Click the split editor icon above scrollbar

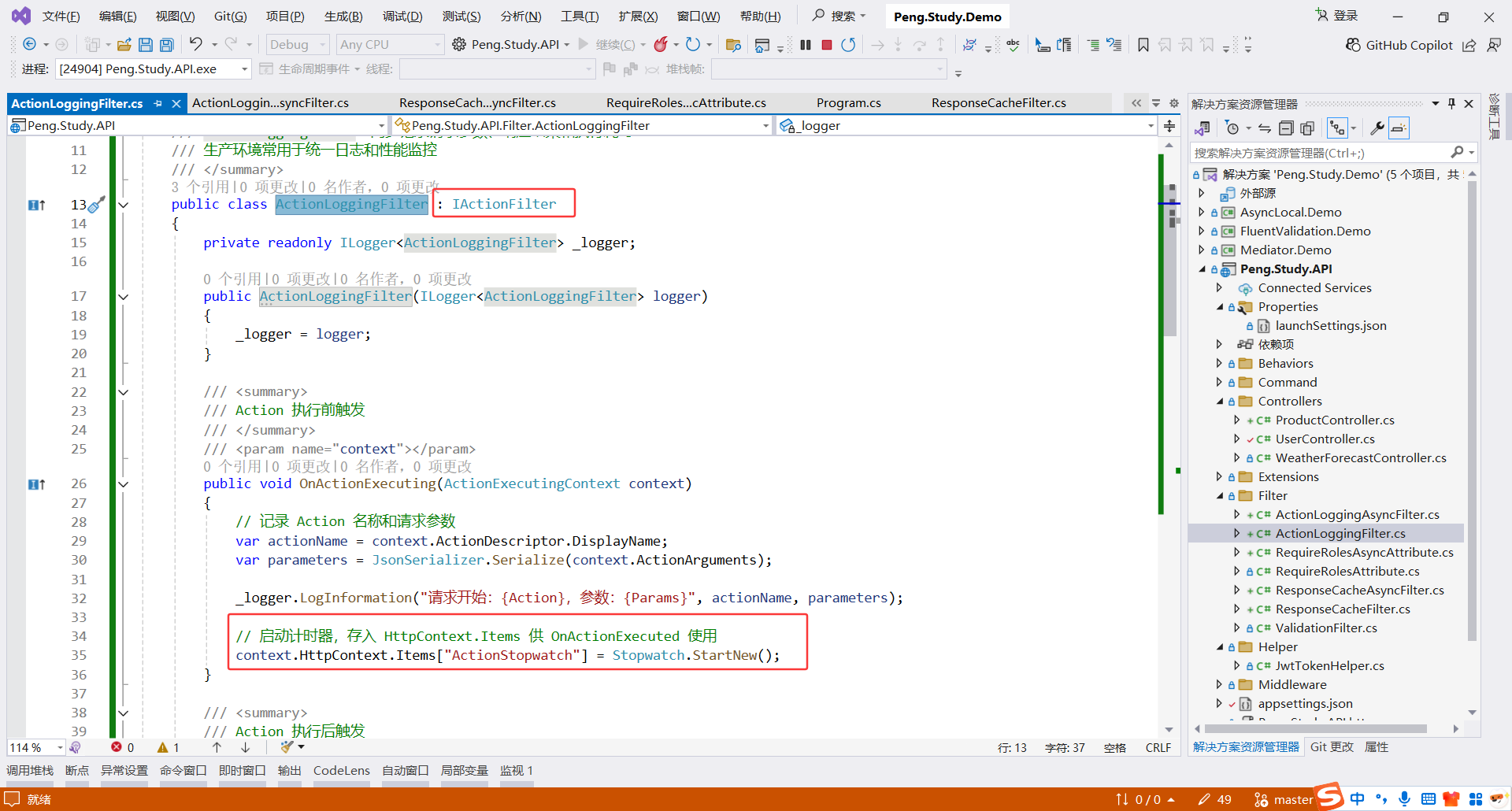click(x=1169, y=126)
